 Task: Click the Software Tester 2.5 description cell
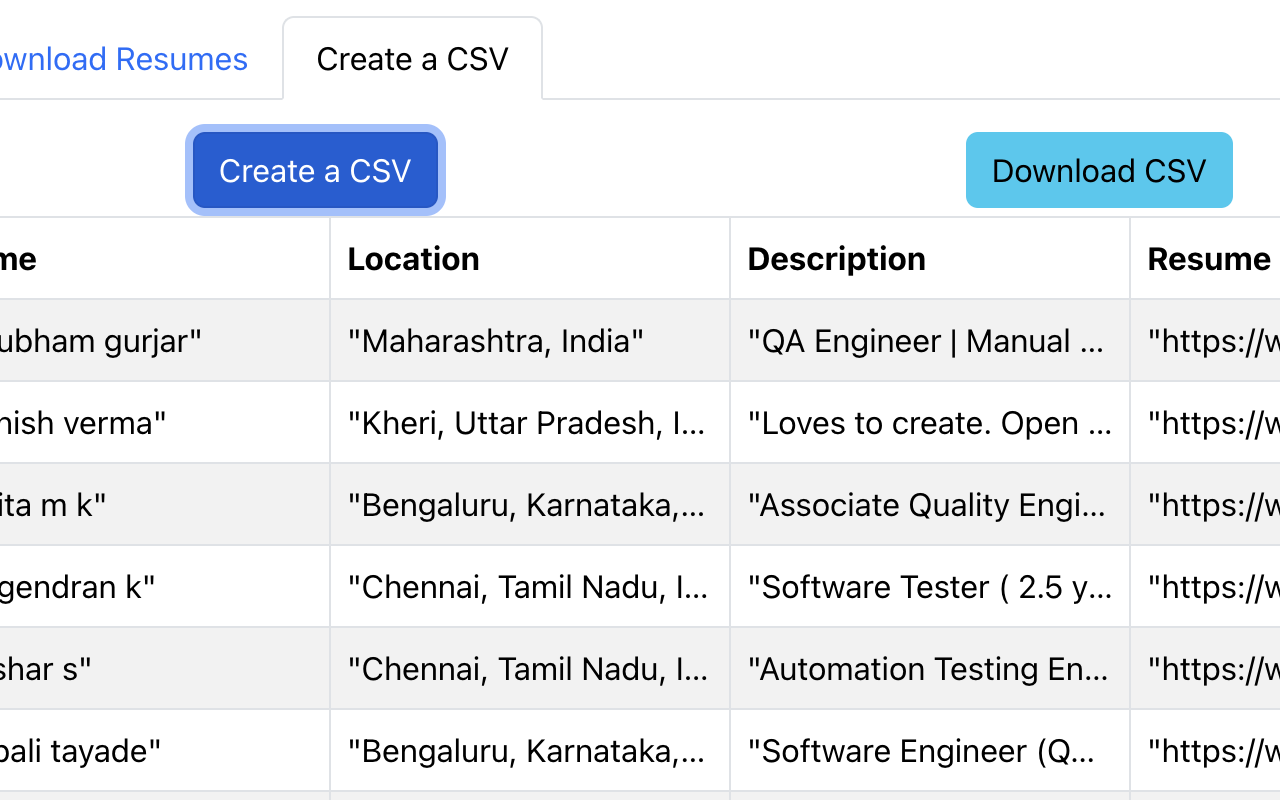pyautogui.click(x=930, y=586)
